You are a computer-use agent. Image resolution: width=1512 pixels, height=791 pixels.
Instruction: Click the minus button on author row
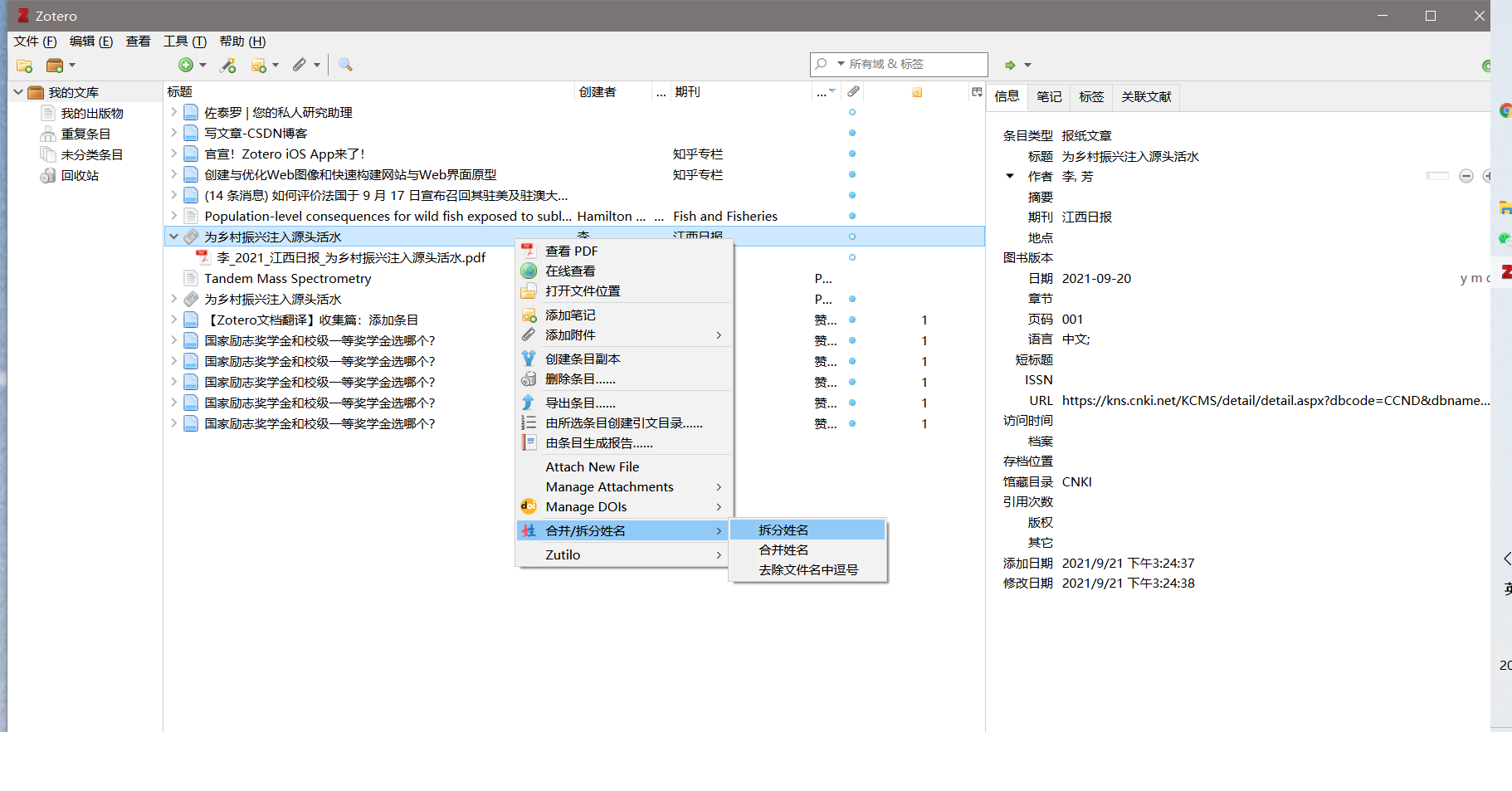click(x=1466, y=176)
